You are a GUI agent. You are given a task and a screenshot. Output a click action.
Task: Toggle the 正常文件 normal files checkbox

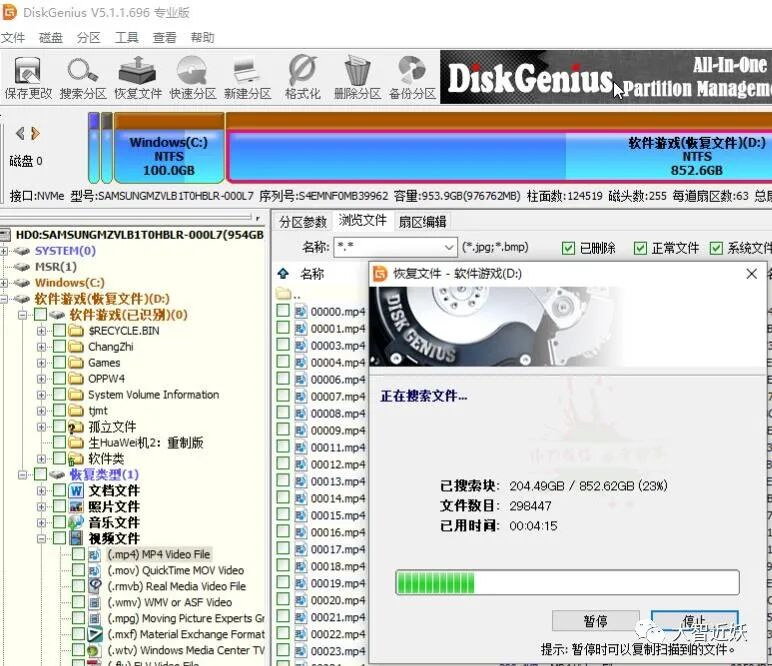pos(640,248)
